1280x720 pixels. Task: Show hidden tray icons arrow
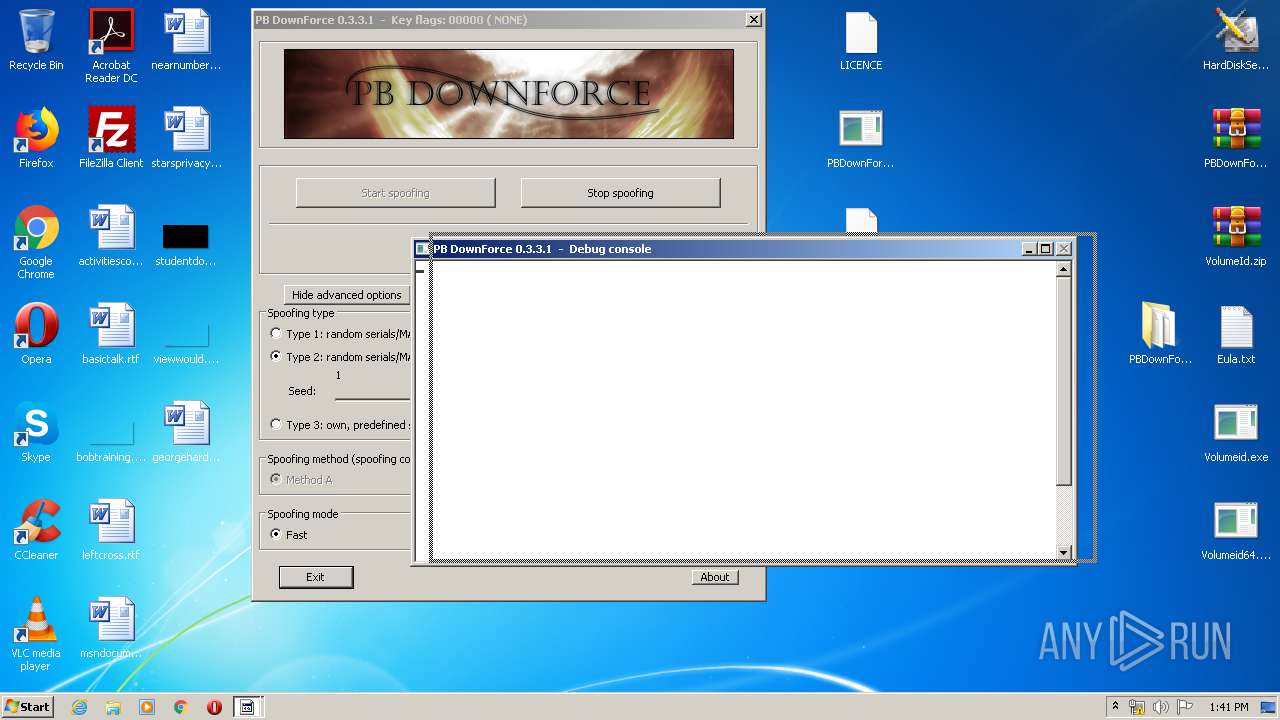point(1115,707)
